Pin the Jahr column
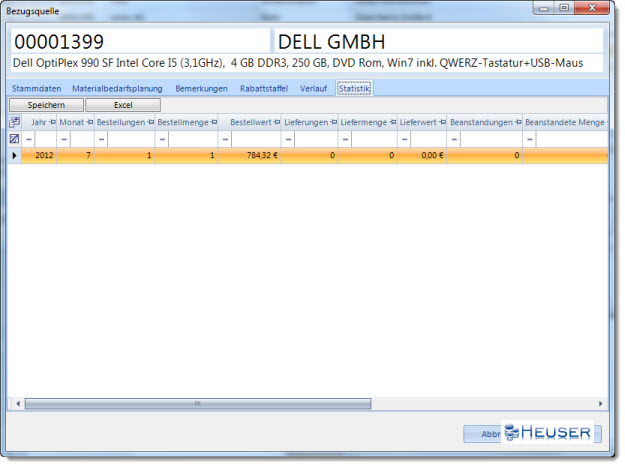This screenshot has width=625, height=467. pos(52,122)
